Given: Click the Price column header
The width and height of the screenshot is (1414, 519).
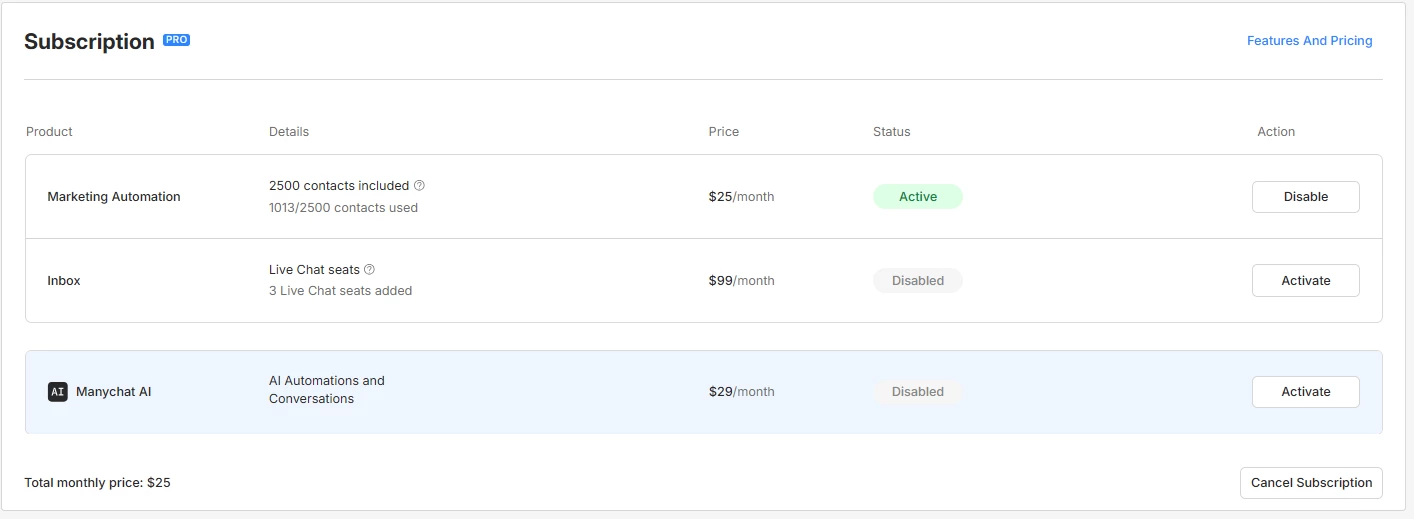Looking at the screenshot, I should click(723, 132).
